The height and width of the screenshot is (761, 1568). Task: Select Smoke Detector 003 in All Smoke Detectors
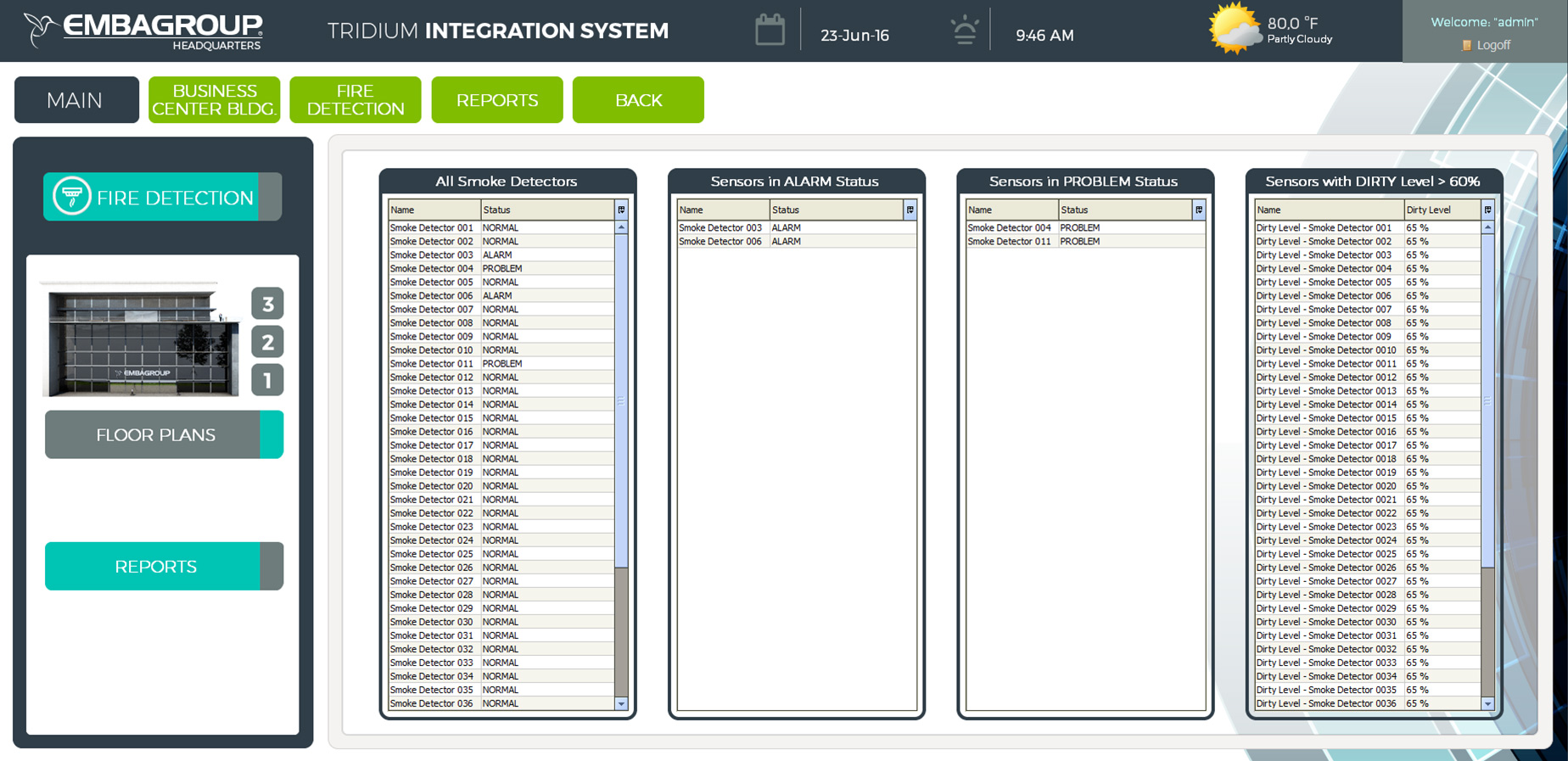[x=501, y=255]
